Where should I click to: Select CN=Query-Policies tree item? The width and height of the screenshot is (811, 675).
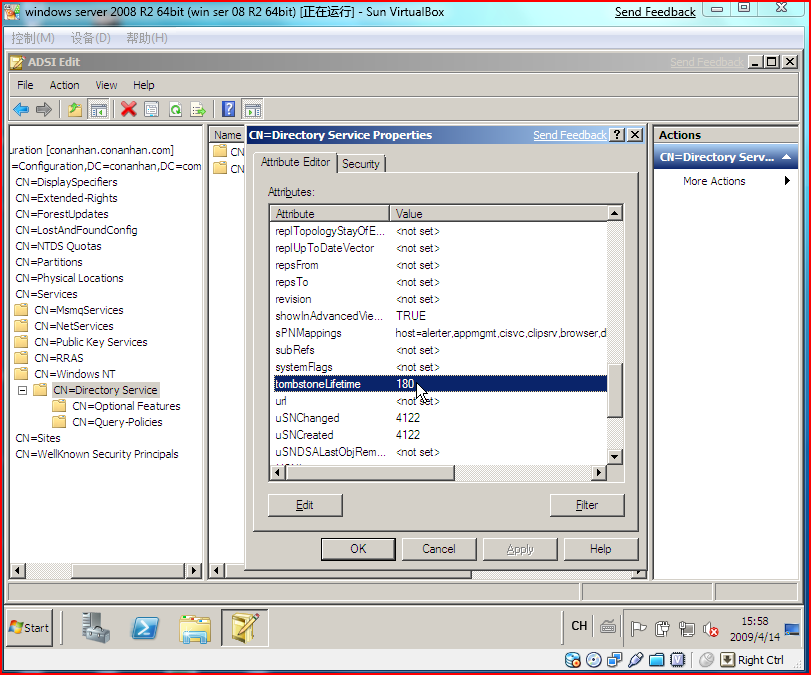click(x=117, y=422)
